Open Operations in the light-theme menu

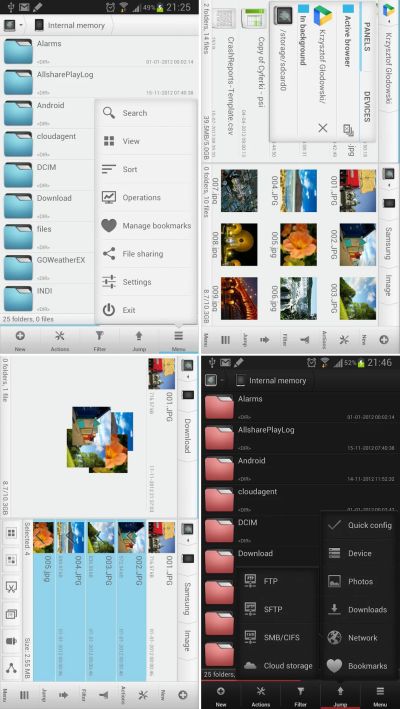[146, 198]
